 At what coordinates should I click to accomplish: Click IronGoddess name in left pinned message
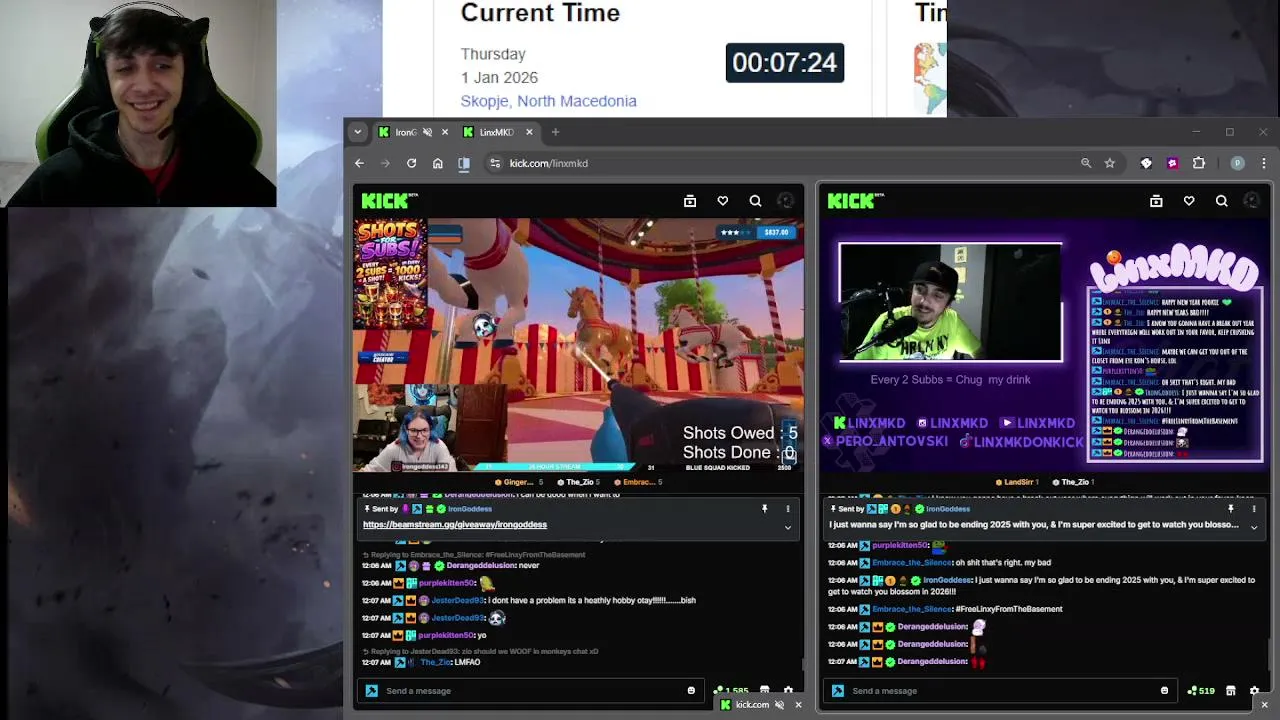(x=470, y=509)
